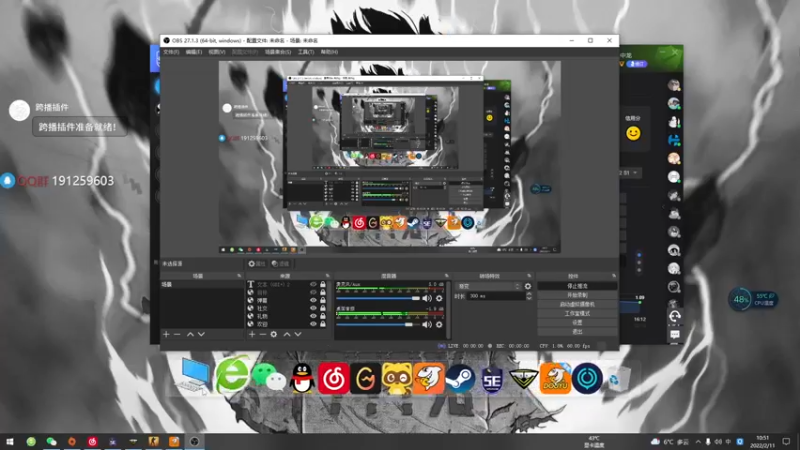The width and height of the screenshot is (800, 450).
Task: Enable 工作室模式 studio mode
Action: [577, 314]
